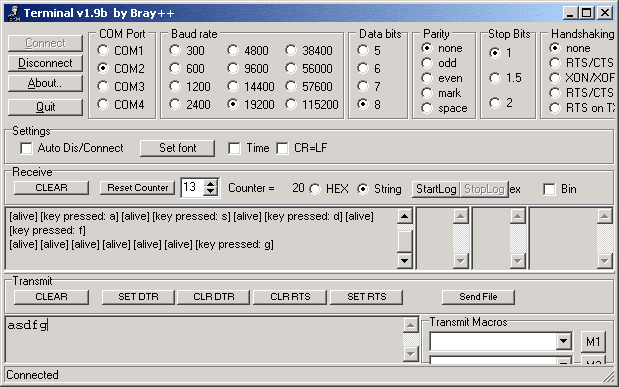Set baud rate to 600

[x=187, y=68]
